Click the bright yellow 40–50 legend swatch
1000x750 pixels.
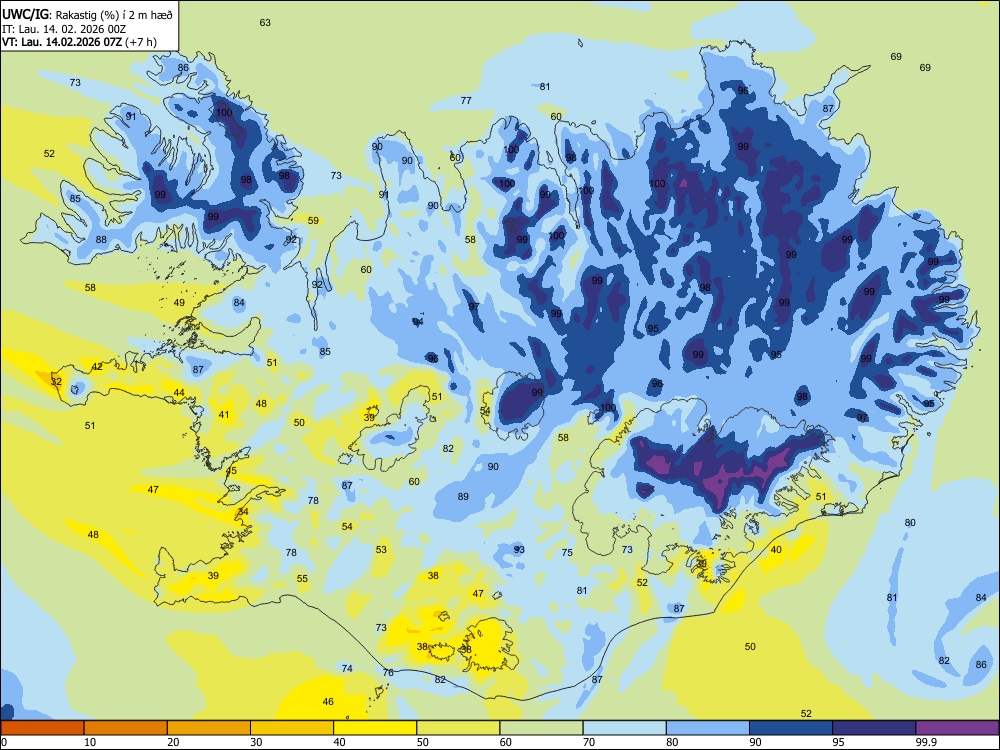[375, 728]
